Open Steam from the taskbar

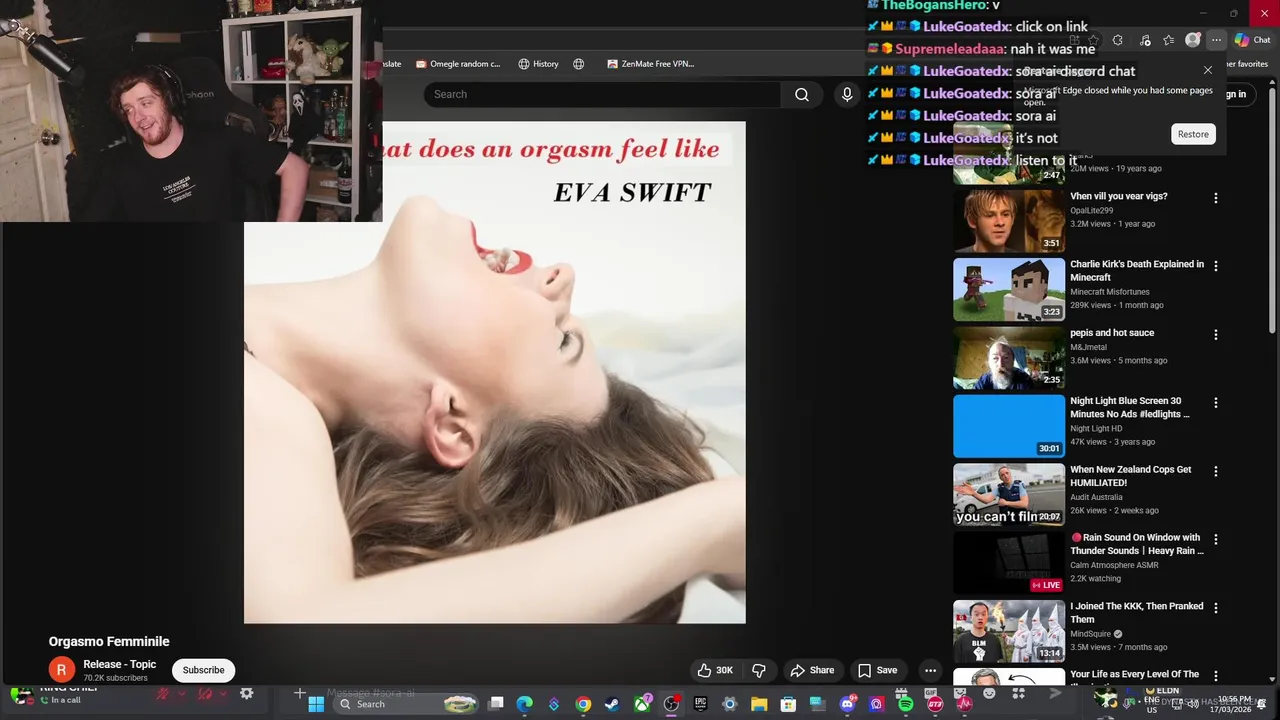point(613,704)
